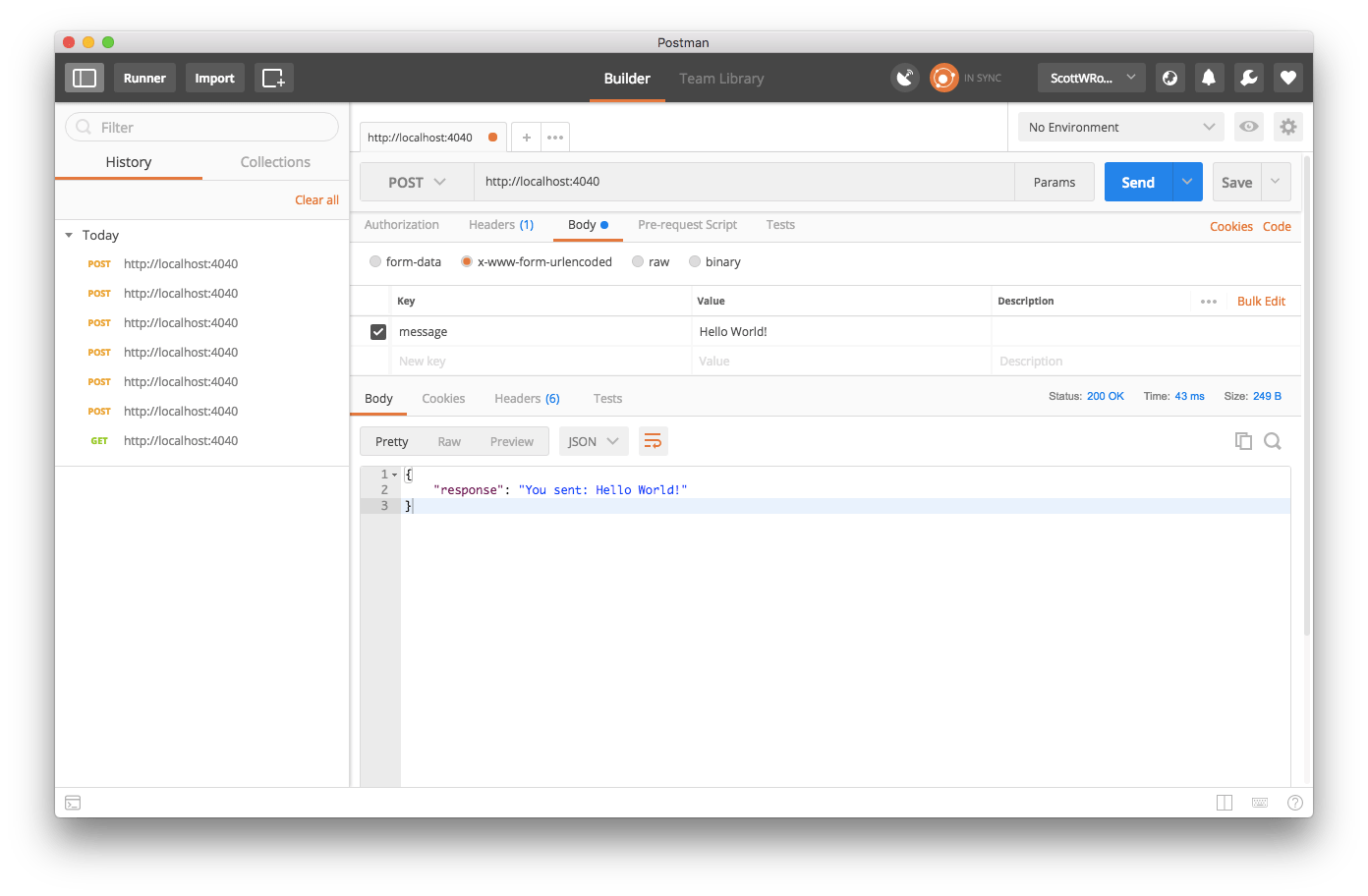Copy the response using the copy icon

click(1243, 441)
